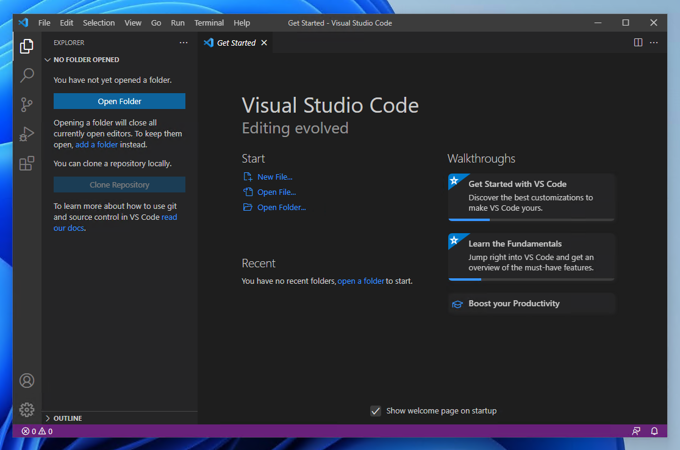The image size is (680, 450).
Task: Click the notifications bell in status bar
Action: pyautogui.click(x=655, y=431)
